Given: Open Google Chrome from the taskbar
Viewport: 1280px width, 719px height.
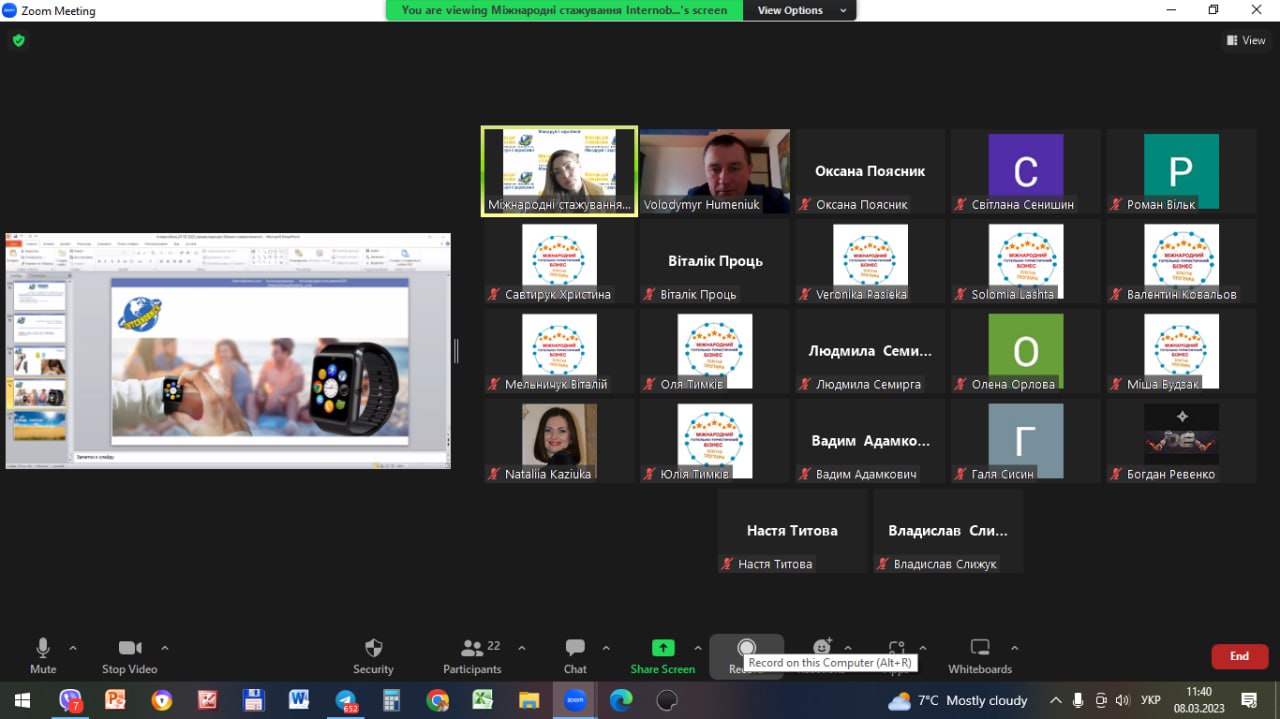Looking at the screenshot, I should (x=438, y=700).
